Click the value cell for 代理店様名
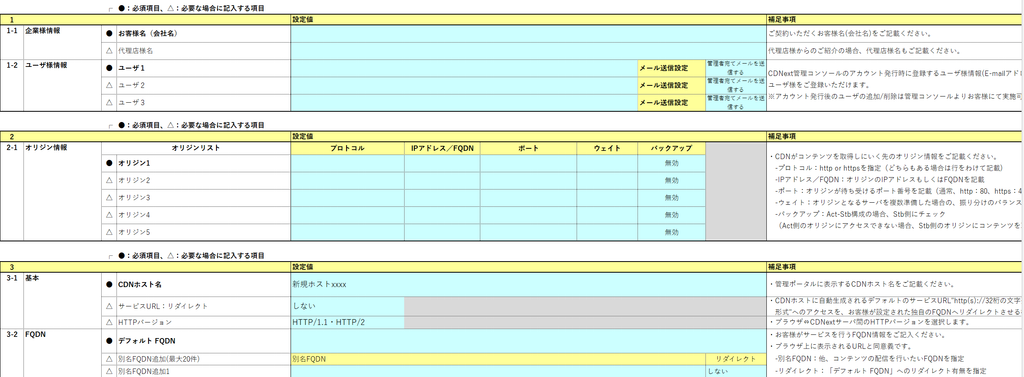 (528, 50)
